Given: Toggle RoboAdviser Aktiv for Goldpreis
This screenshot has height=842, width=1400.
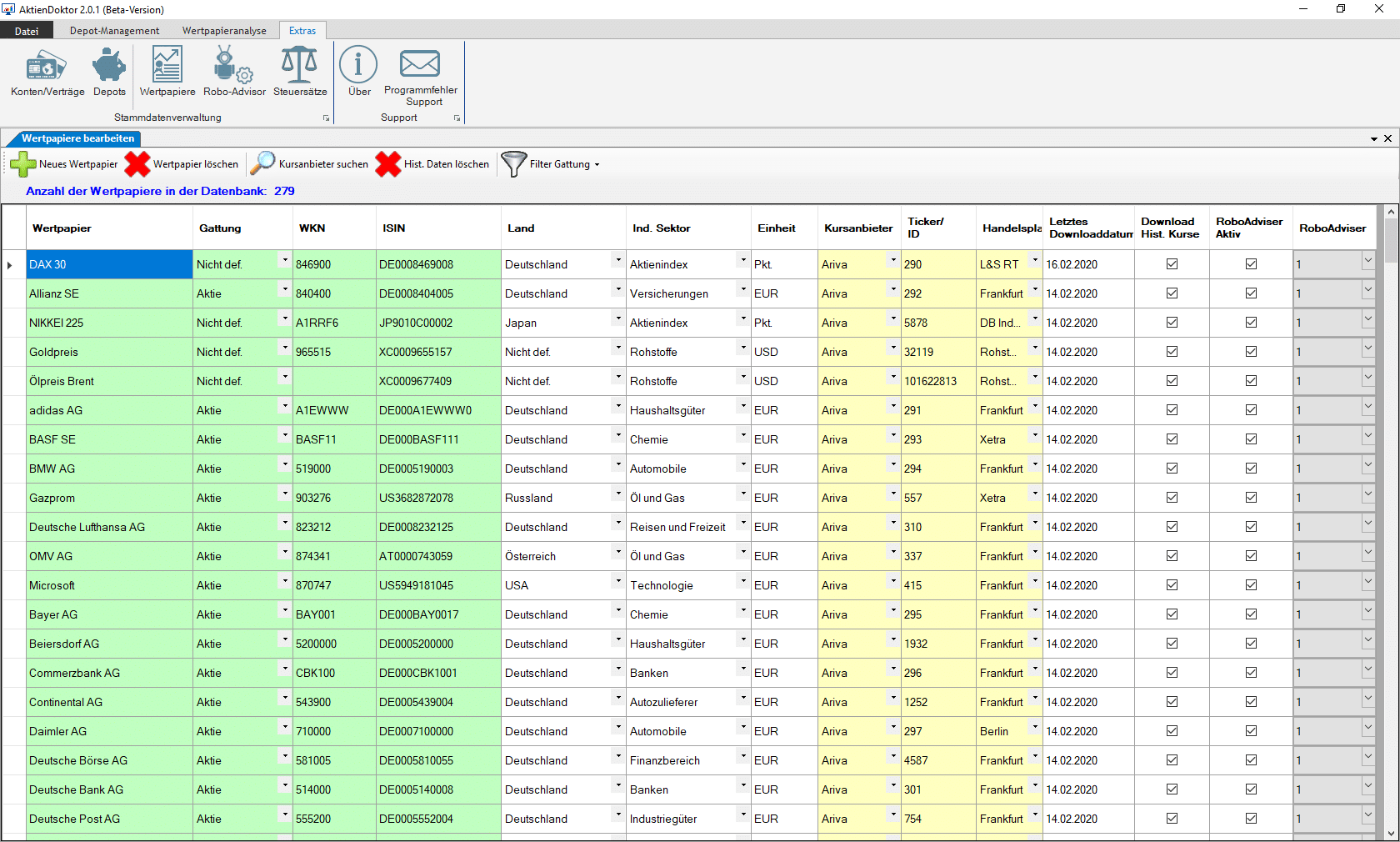Looking at the screenshot, I should 1251,352.
